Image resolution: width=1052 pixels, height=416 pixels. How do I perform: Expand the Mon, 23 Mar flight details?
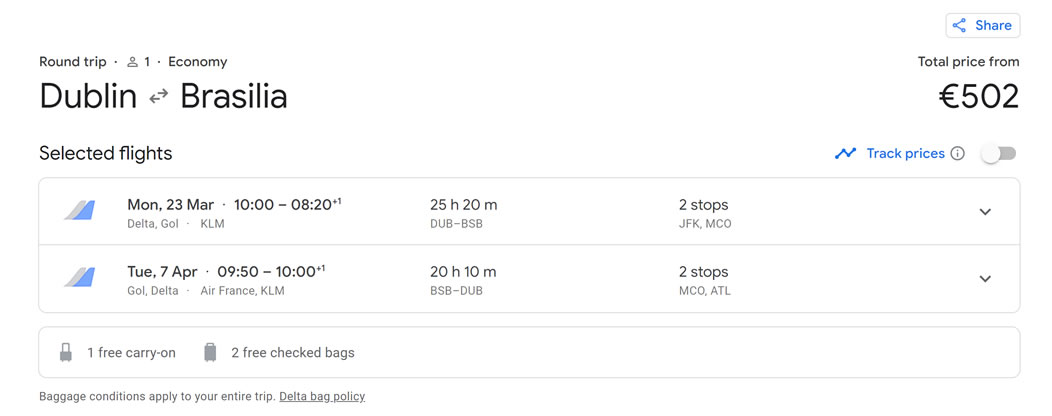pyautogui.click(x=985, y=212)
